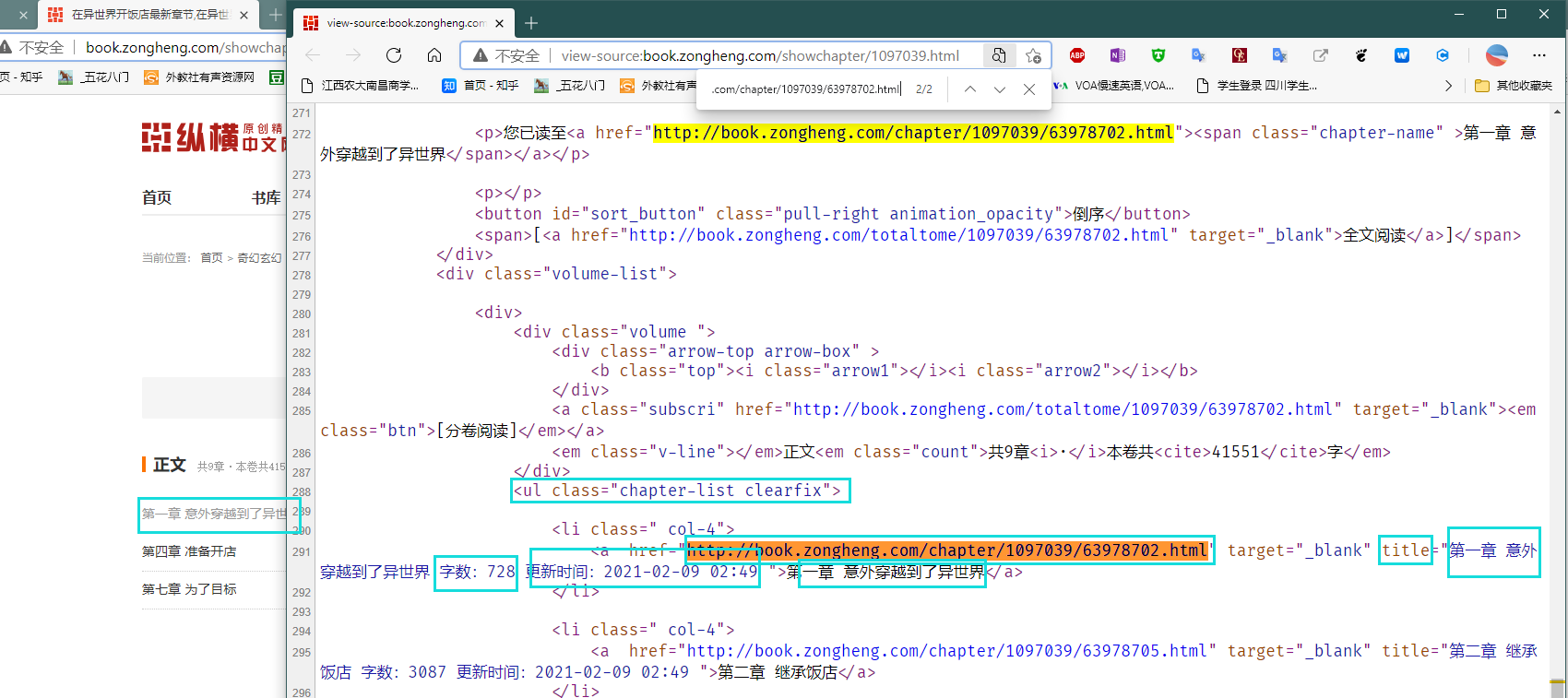Open first Google Translate extension
1568x698 pixels.
coord(1198,55)
